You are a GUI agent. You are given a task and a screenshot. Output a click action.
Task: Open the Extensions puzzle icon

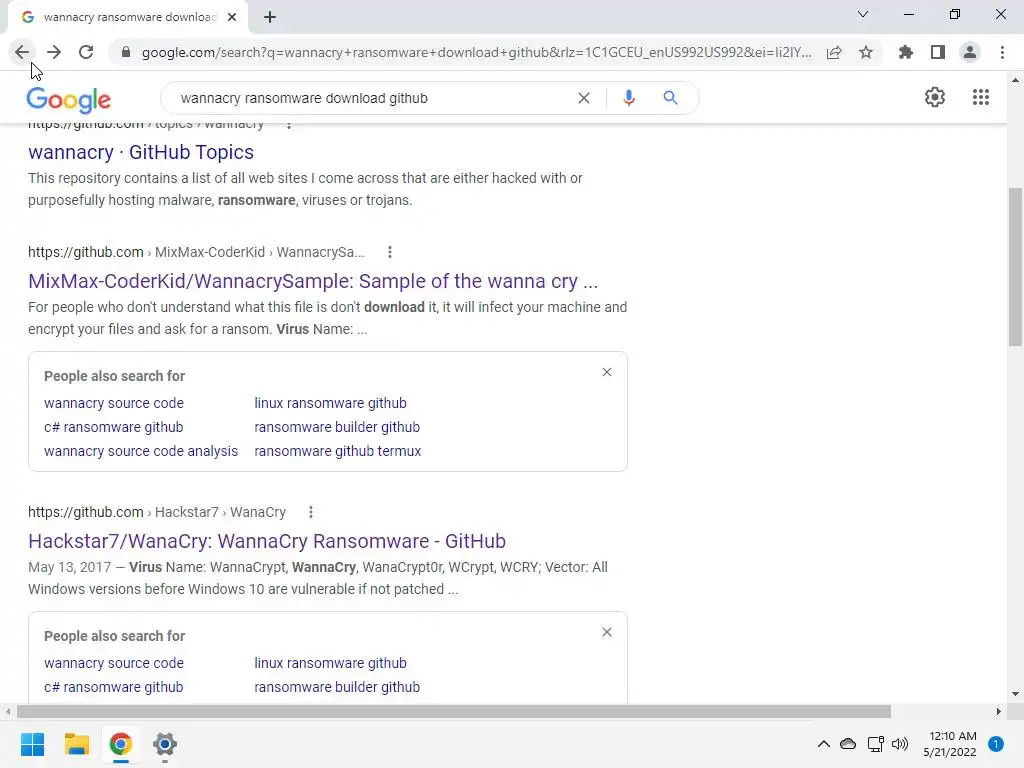[906, 52]
